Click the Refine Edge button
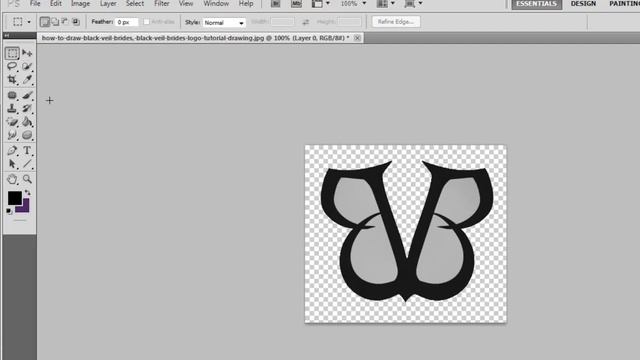The height and width of the screenshot is (360, 640). (x=396, y=22)
